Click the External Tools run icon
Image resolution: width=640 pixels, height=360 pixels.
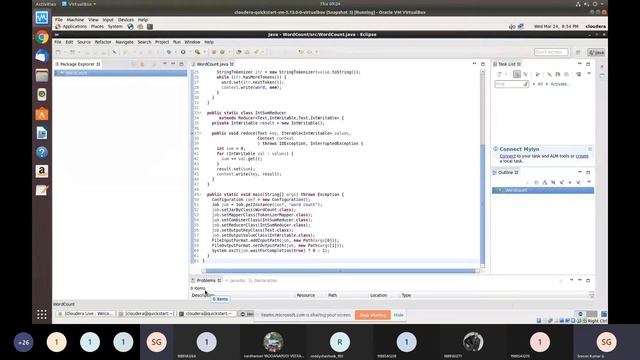point(198,52)
